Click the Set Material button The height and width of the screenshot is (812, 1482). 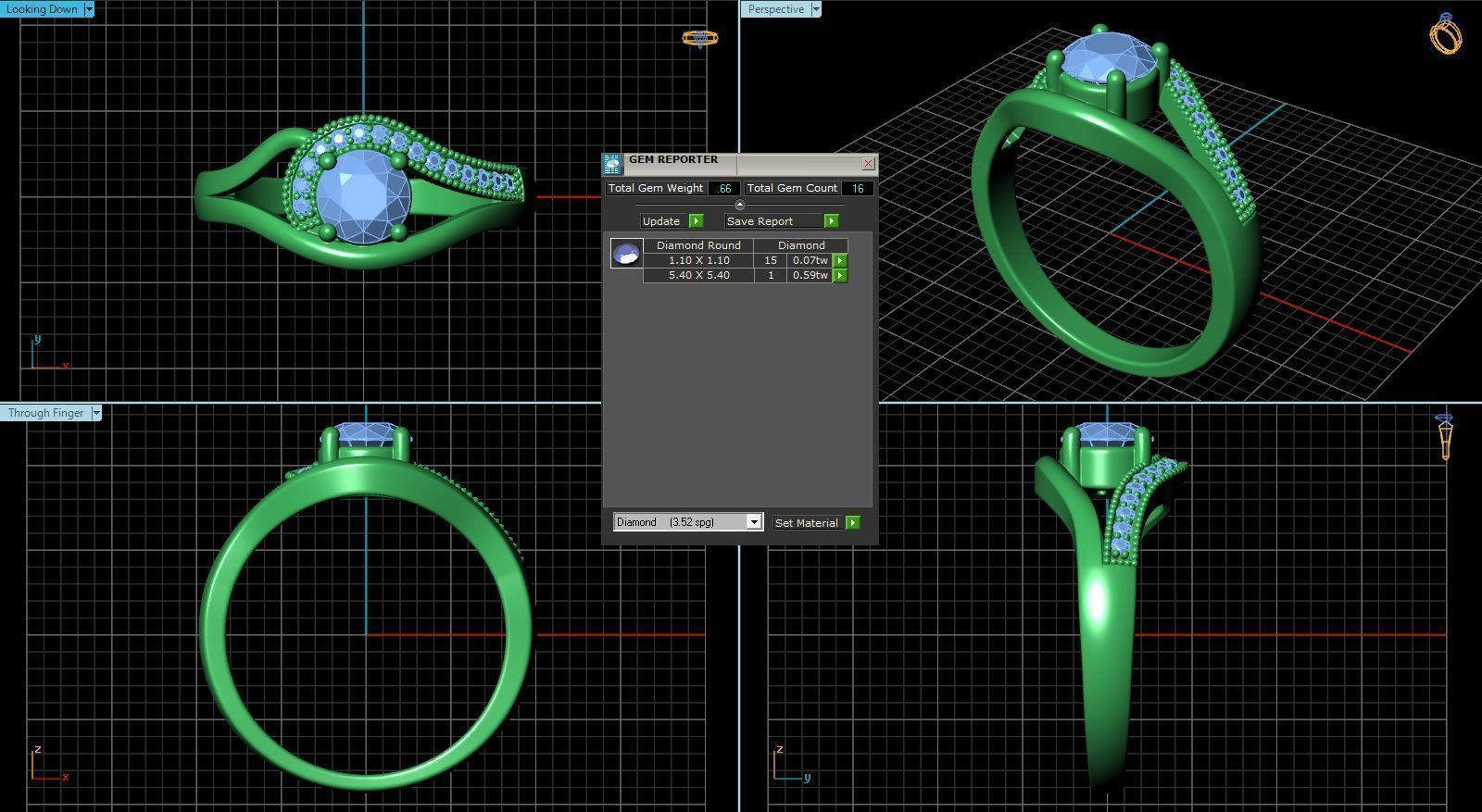(x=807, y=523)
